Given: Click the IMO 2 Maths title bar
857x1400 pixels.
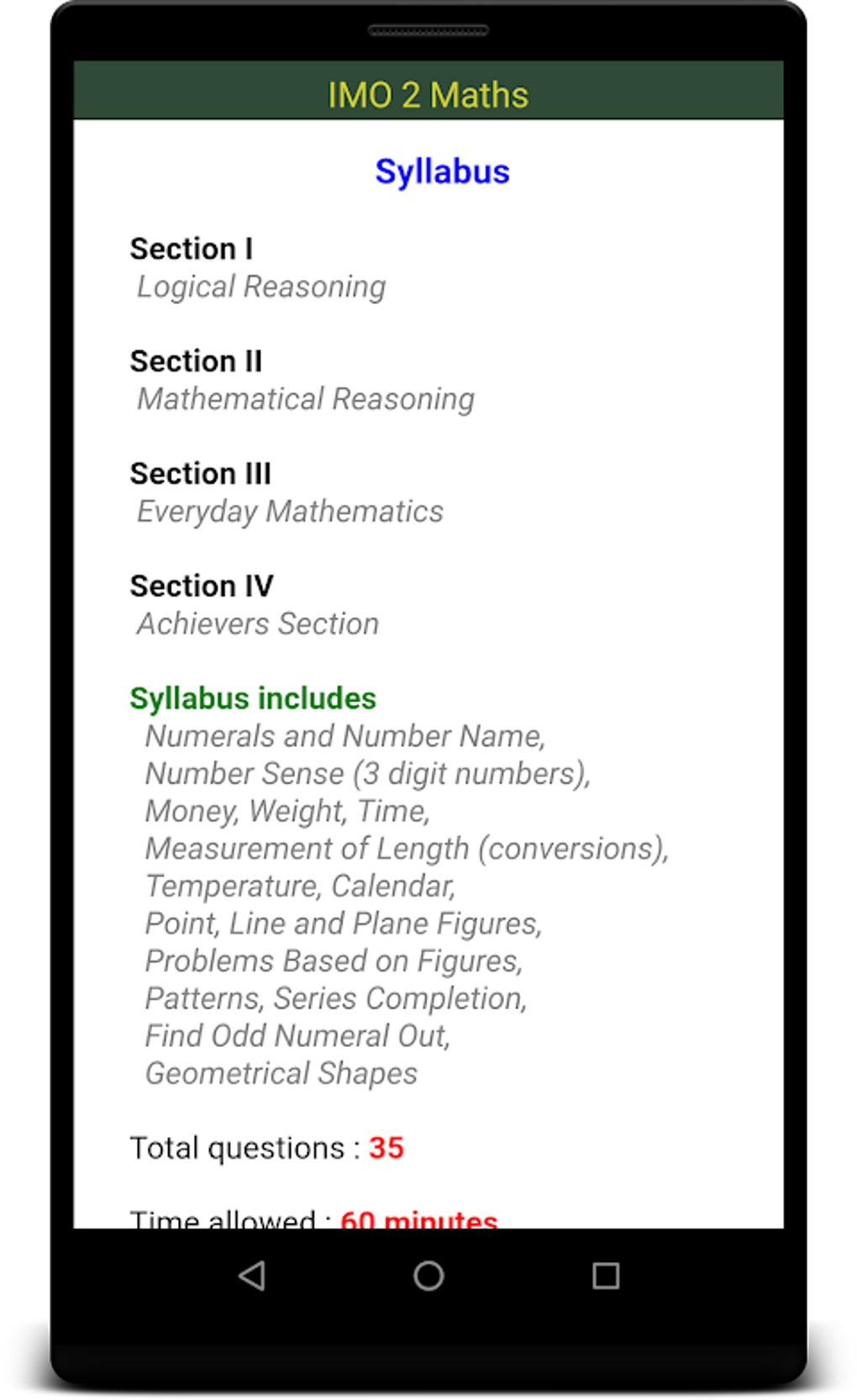Looking at the screenshot, I should tap(428, 94).
